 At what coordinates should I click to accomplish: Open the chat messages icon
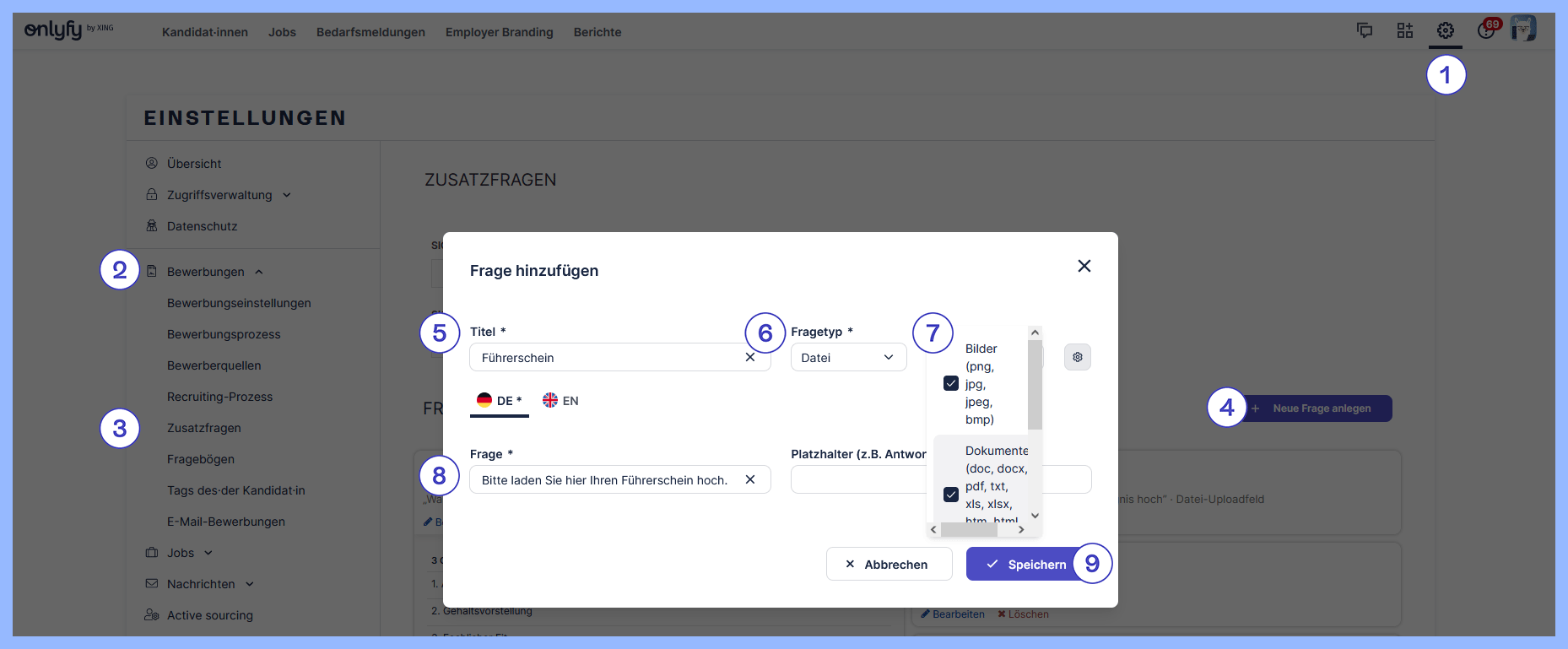[1364, 31]
